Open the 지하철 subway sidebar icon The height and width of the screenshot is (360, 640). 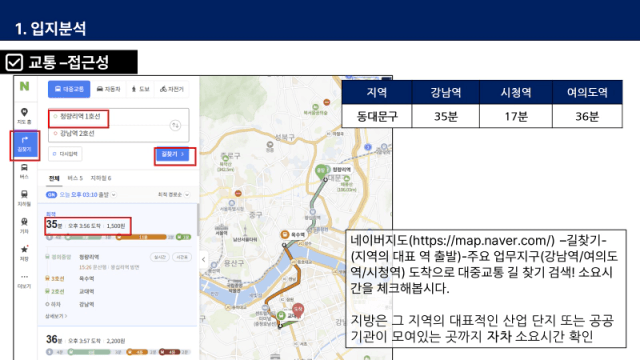(24, 198)
